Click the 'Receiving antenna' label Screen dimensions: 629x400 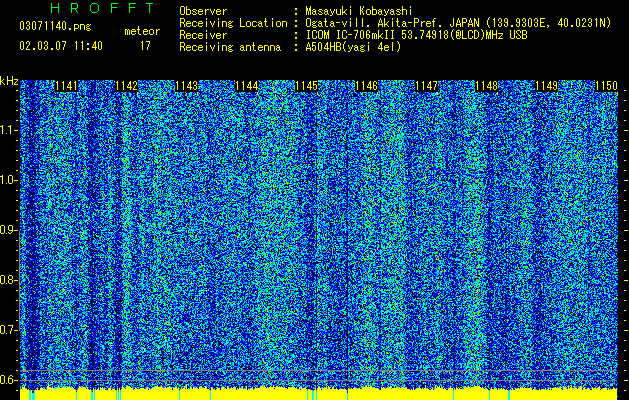pyautogui.click(x=230, y=47)
